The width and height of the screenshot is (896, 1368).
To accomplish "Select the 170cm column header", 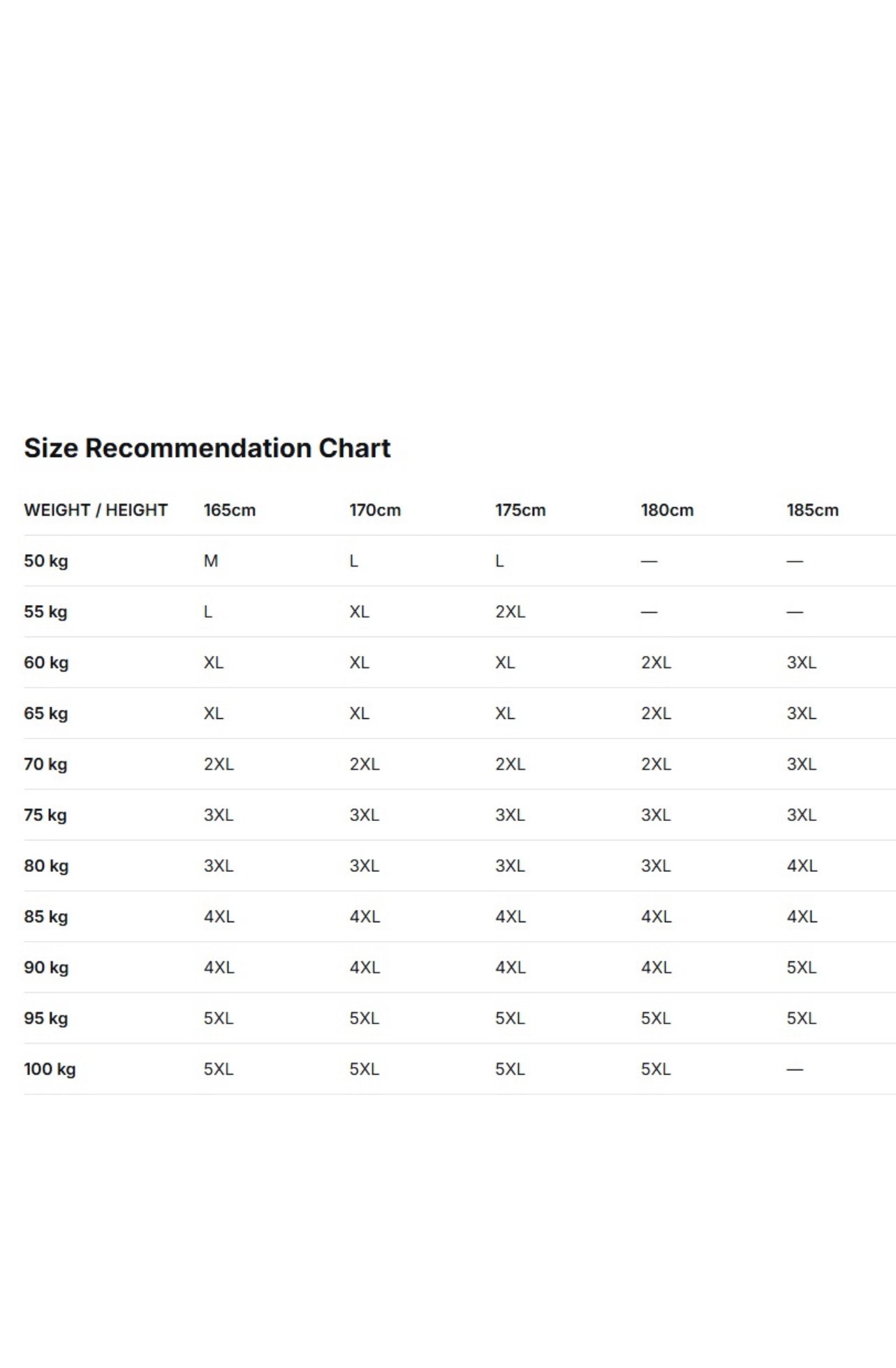I will [x=375, y=510].
